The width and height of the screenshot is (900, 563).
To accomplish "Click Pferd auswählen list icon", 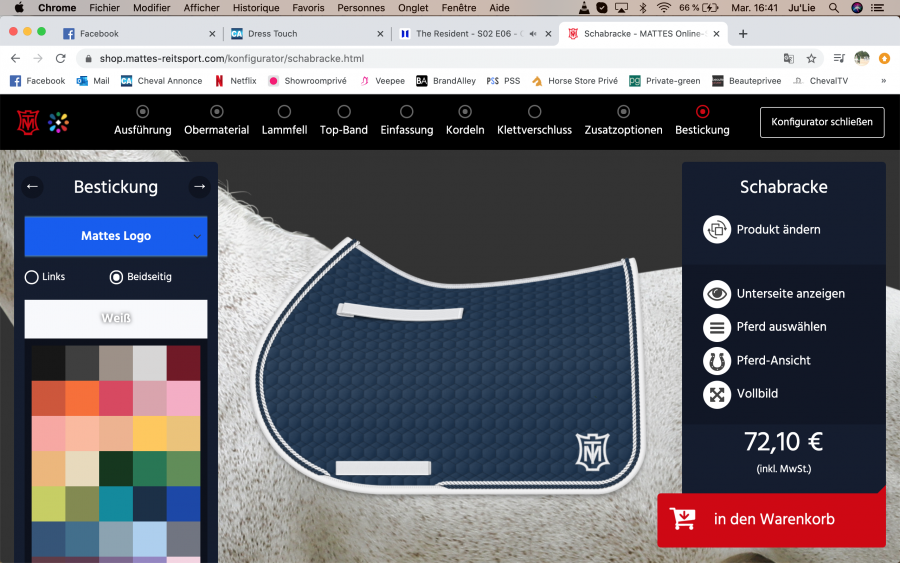I will pos(717,327).
